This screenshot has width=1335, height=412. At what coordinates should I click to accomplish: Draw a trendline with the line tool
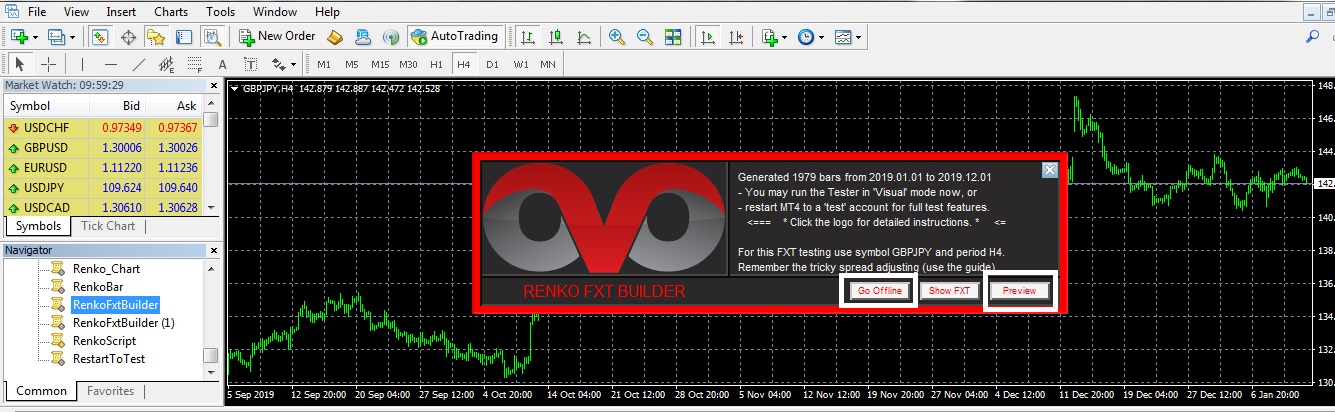pyautogui.click(x=139, y=64)
